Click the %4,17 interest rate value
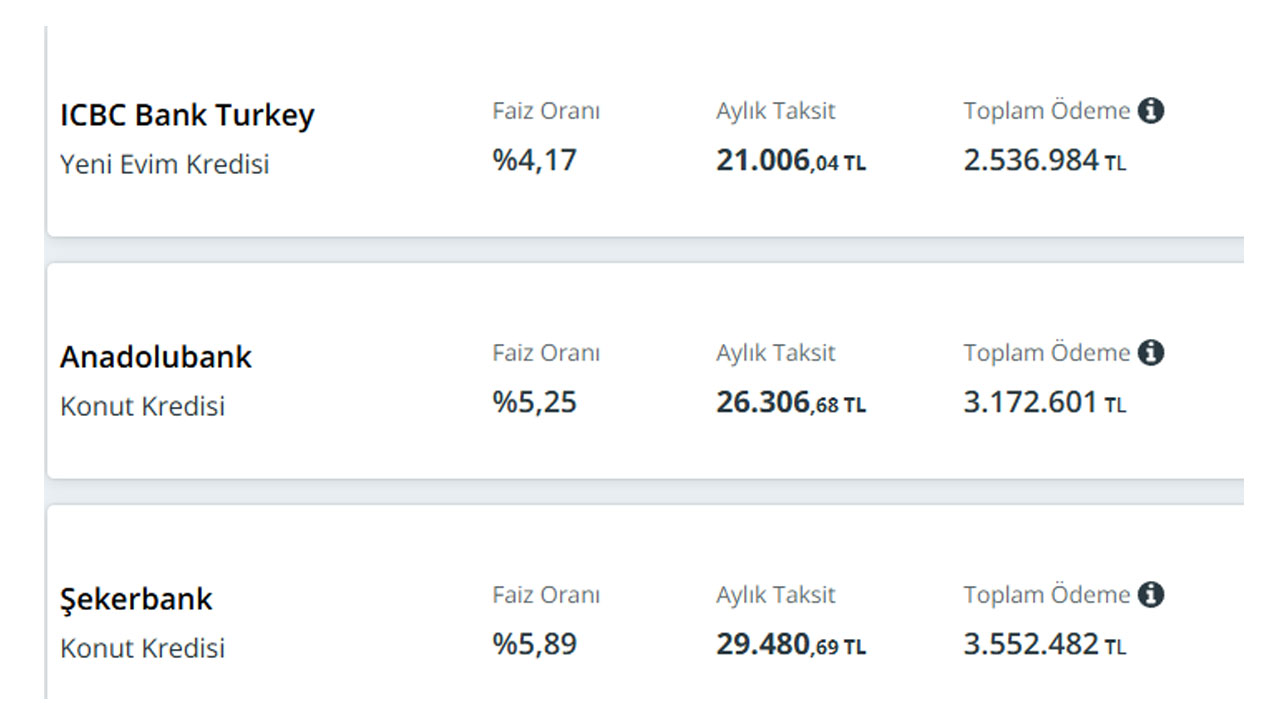This screenshot has height=720, width=1280. click(535, 160)
